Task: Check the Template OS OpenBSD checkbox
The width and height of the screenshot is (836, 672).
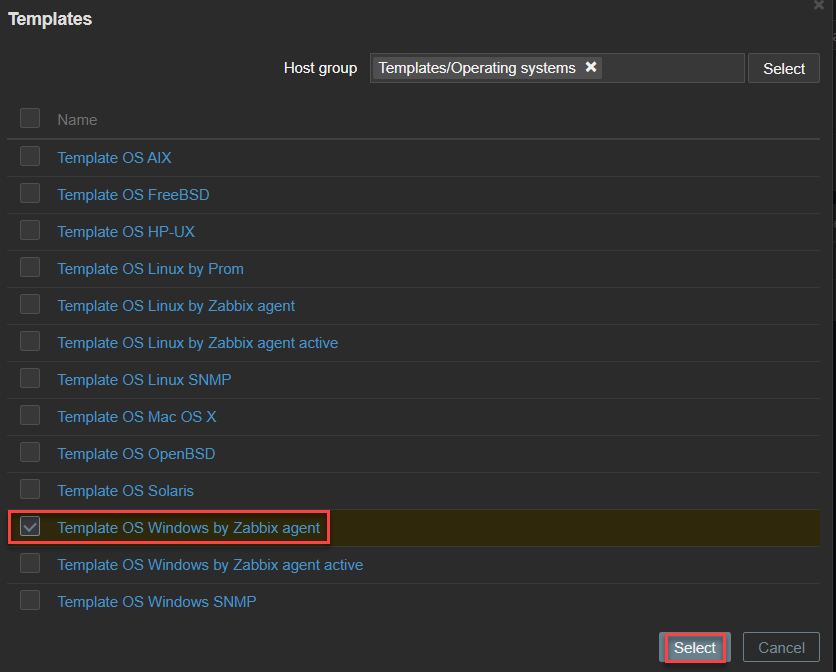Action: (29, 451)
